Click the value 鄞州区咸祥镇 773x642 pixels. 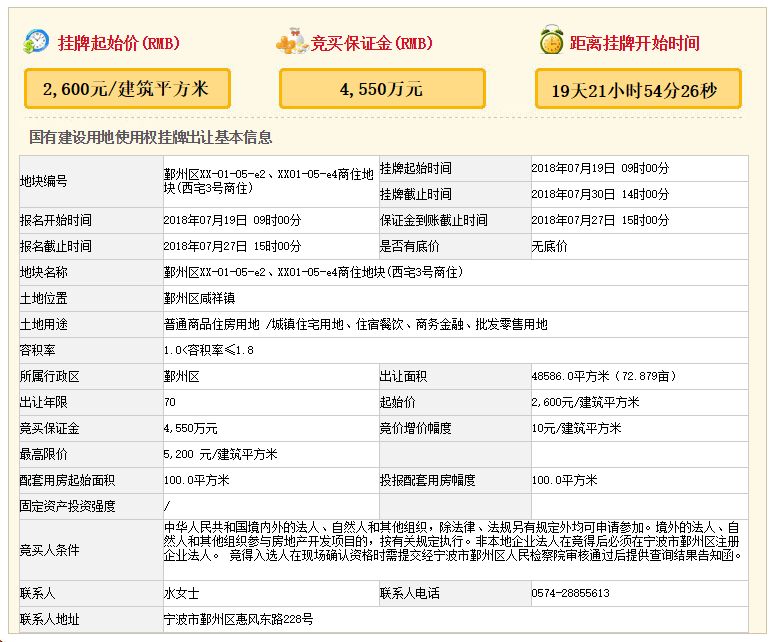click(199, 299)
